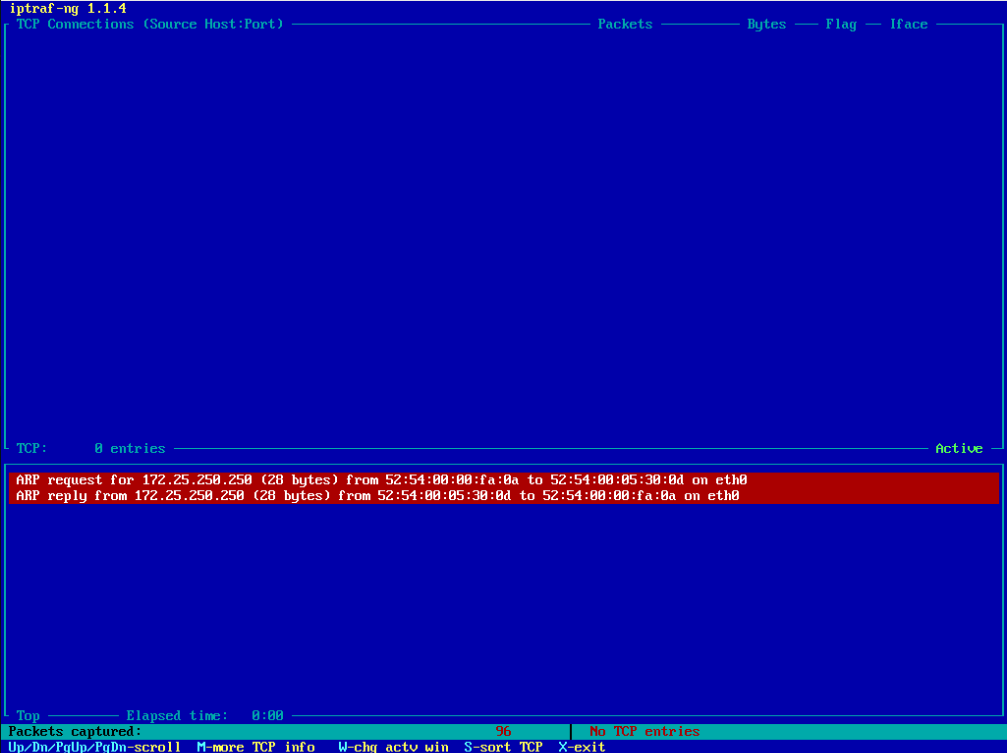
Task: Click the TCP 0 entries counter
Action: (90, 448)
